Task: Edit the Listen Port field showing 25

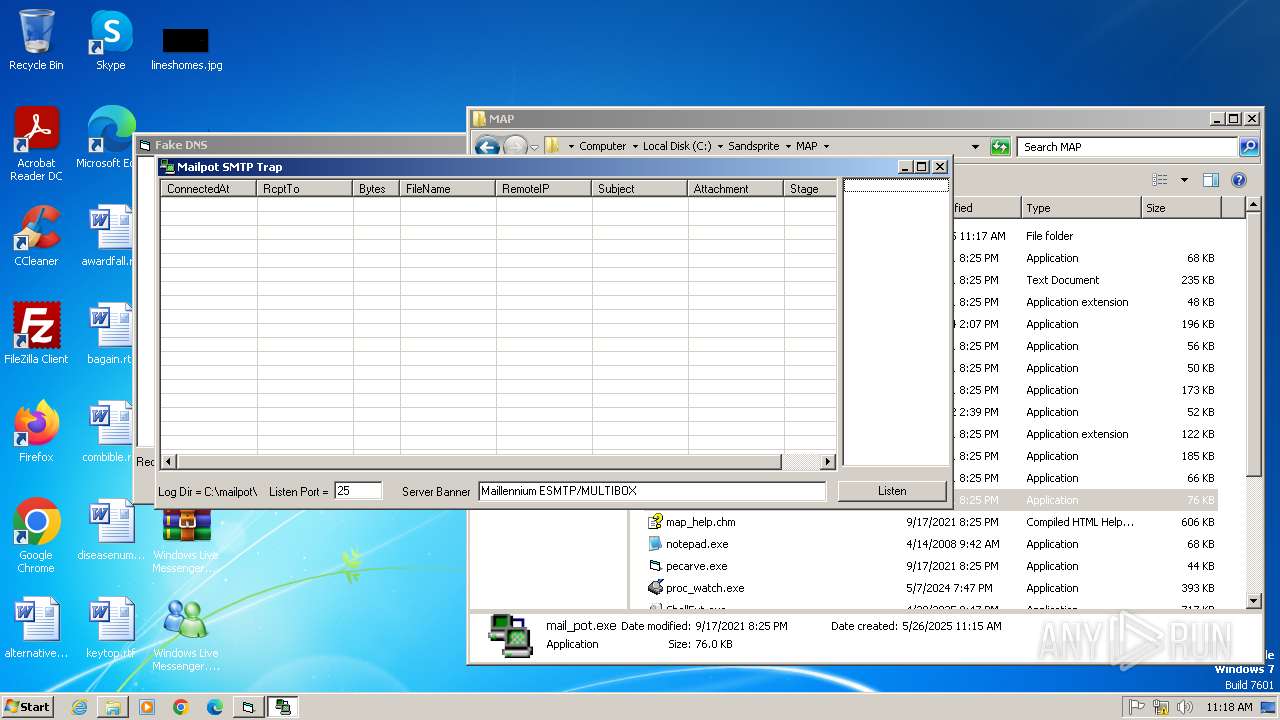Action: point(358,491)
